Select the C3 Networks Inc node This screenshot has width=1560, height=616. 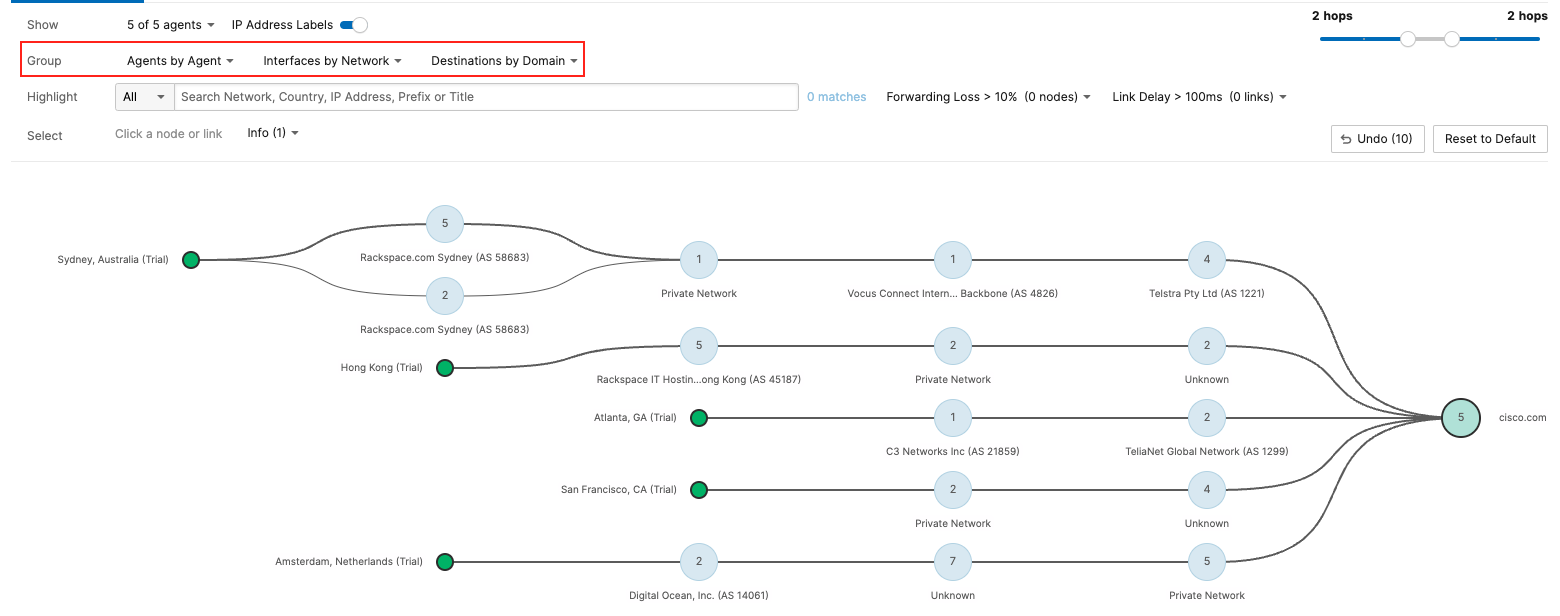tap(952, 417)
